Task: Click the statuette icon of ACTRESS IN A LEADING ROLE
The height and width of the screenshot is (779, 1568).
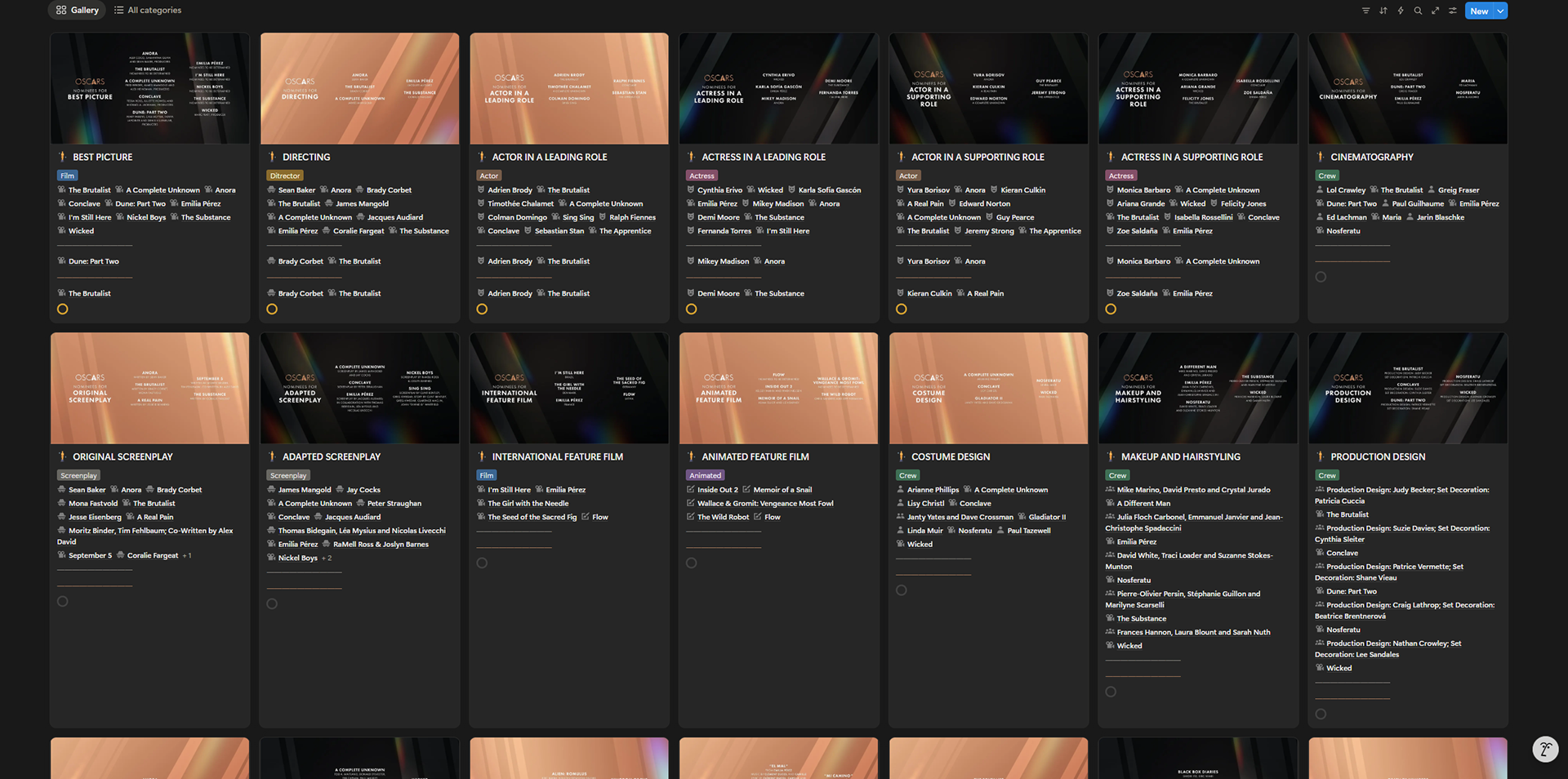Action: click(692, 157)
